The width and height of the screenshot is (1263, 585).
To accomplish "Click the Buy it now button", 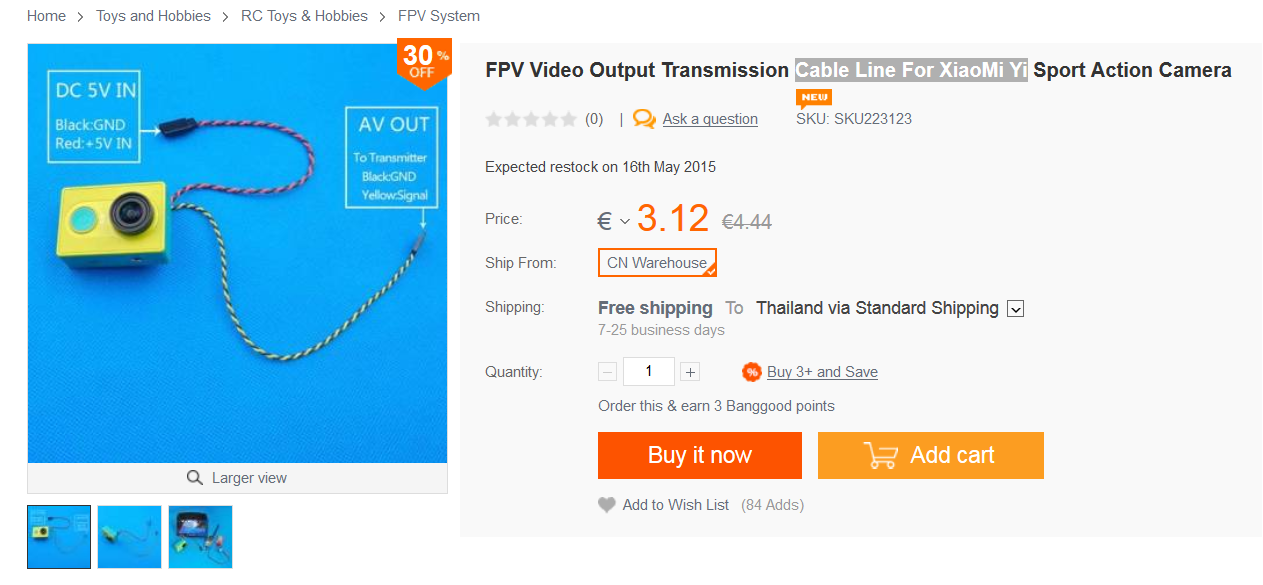I will pos(700,455).
